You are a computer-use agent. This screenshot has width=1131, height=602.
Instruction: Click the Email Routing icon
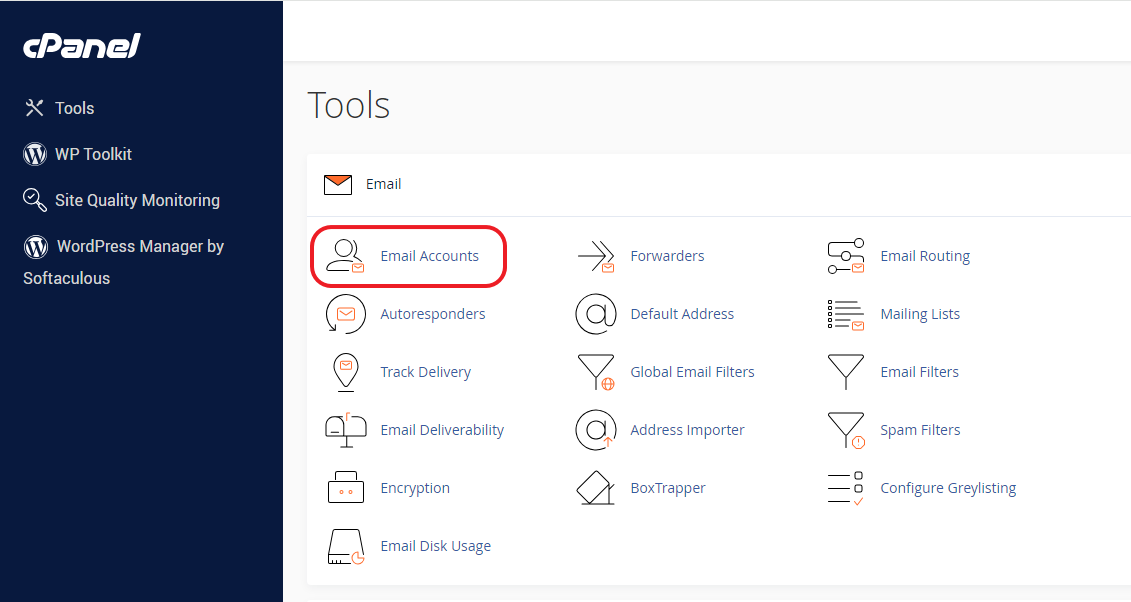(846, 256)
